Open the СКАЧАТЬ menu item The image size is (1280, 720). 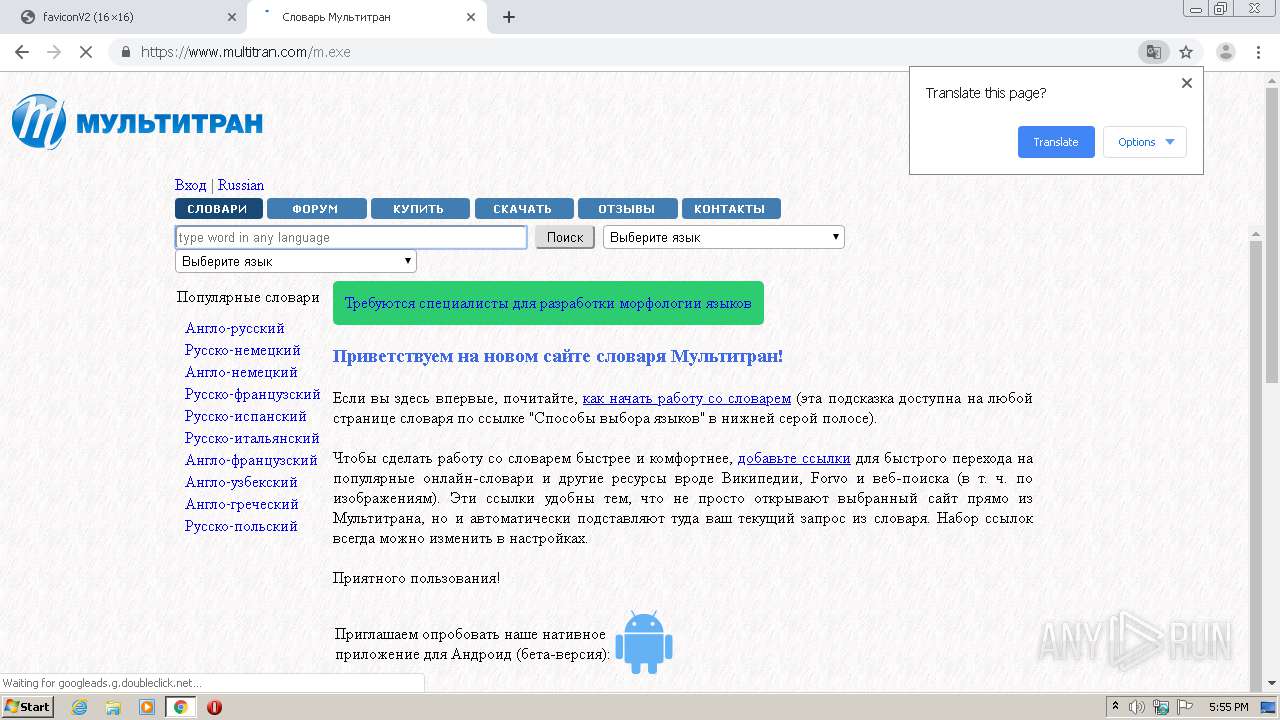[x=523, y=209]
